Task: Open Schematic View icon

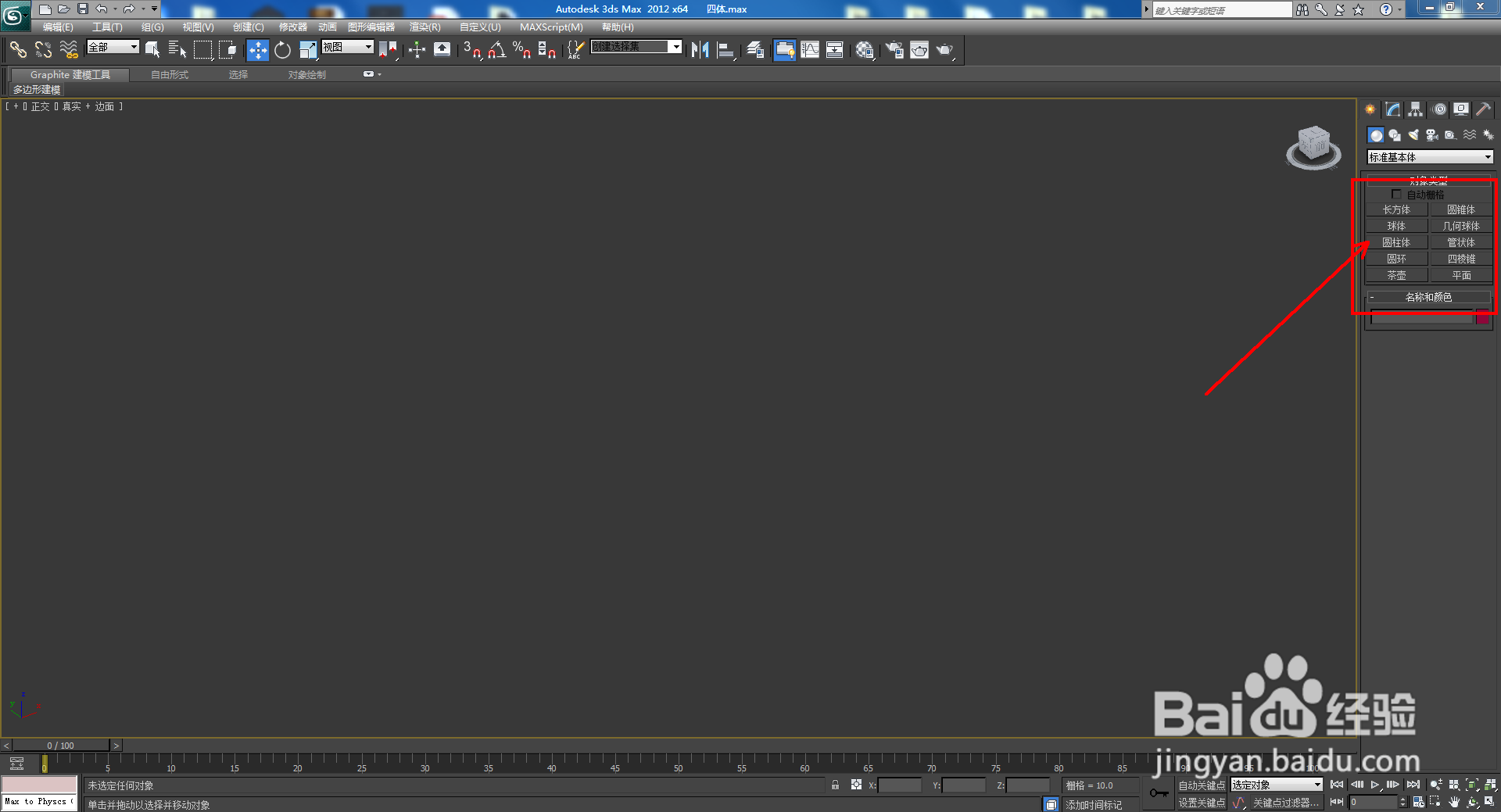Action: pyautogui.click(x=835, y=50)
